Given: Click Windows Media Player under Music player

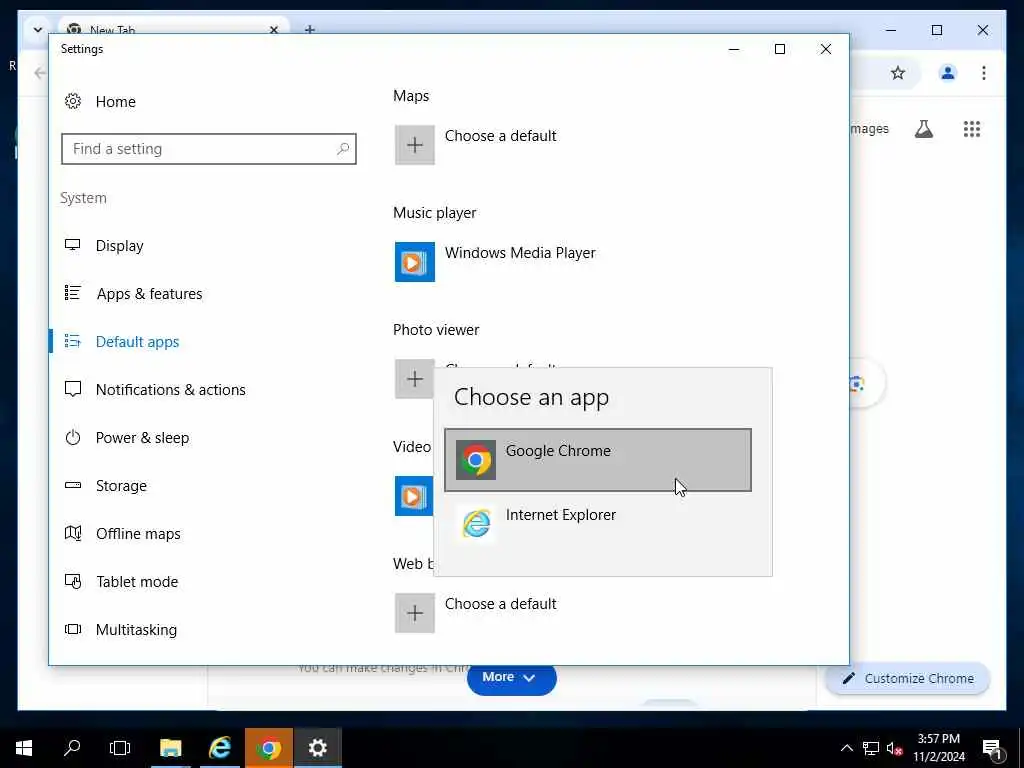Looking at the screenshot, I should (x=520, y=253).
